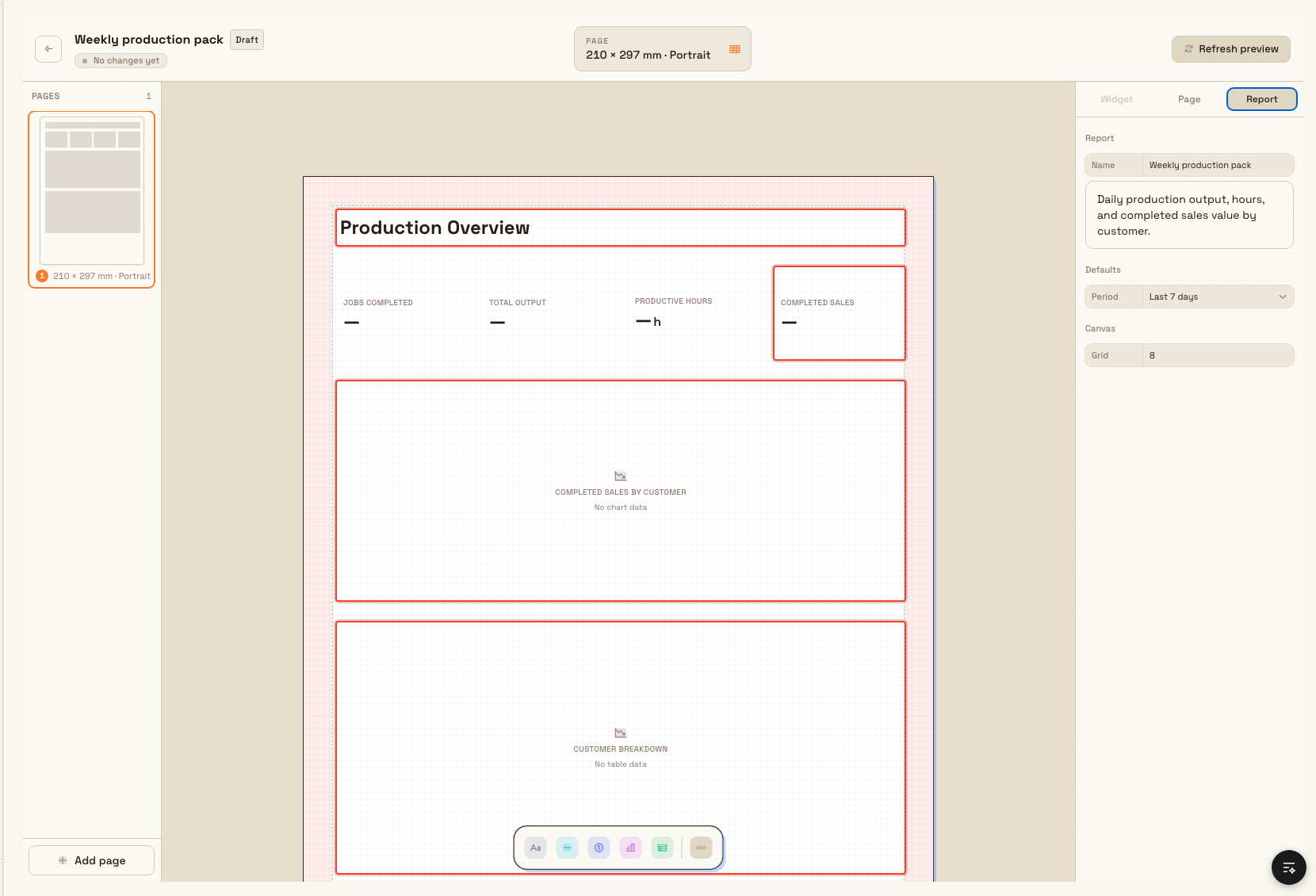
Task: Click the No table data text
Action: click(621, 764)
